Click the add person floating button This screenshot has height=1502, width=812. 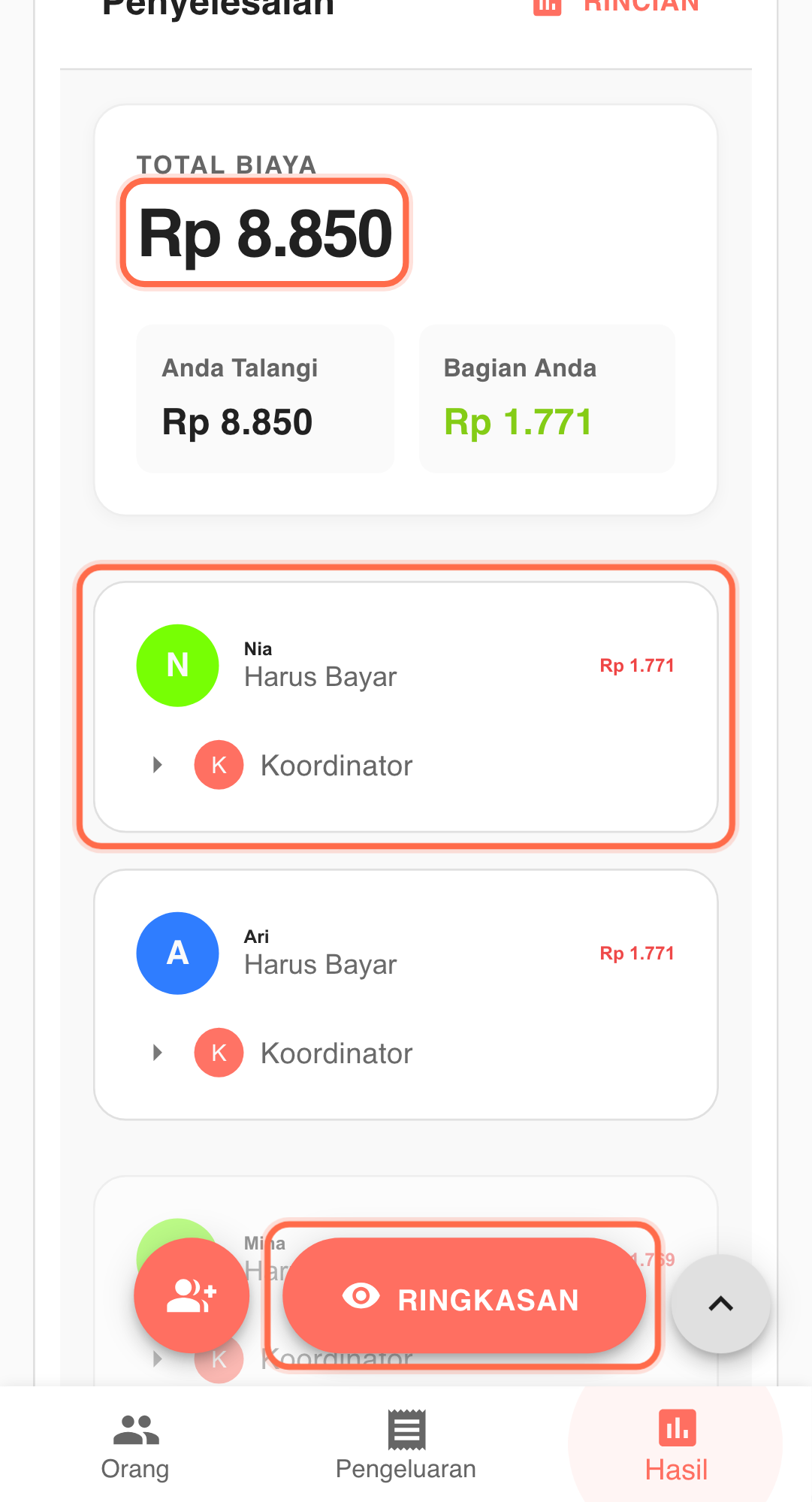tap(192, 1296)
